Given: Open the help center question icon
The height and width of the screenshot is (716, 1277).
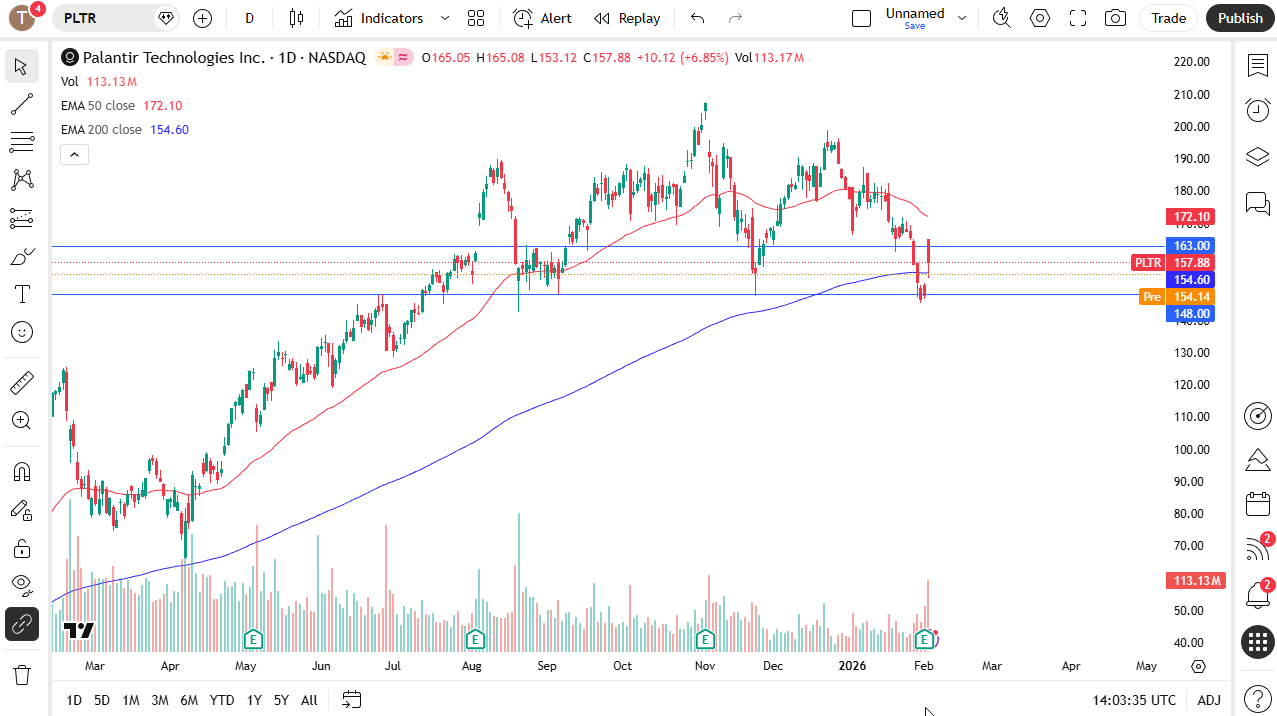Looking at the screenshot, I should point(1258,697).
